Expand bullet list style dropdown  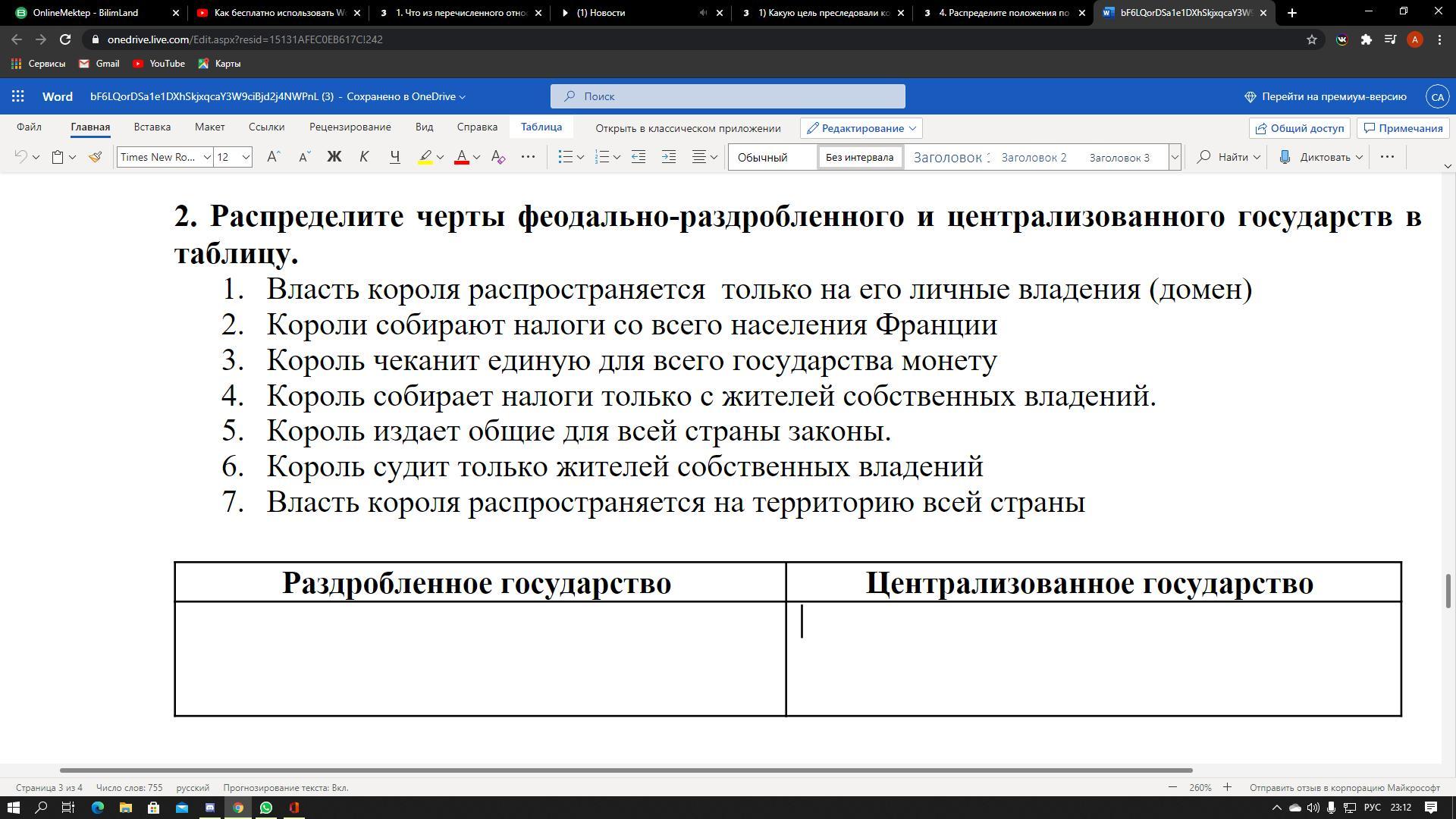pos(580,157)
